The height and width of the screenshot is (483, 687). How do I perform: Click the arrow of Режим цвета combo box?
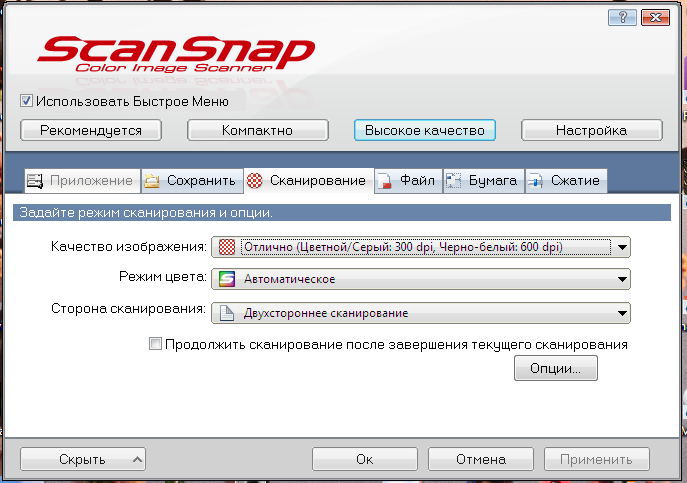(x=622, y=279)
